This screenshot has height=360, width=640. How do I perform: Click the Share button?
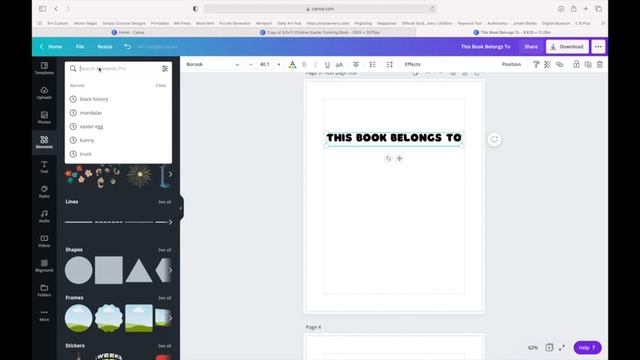531,47
